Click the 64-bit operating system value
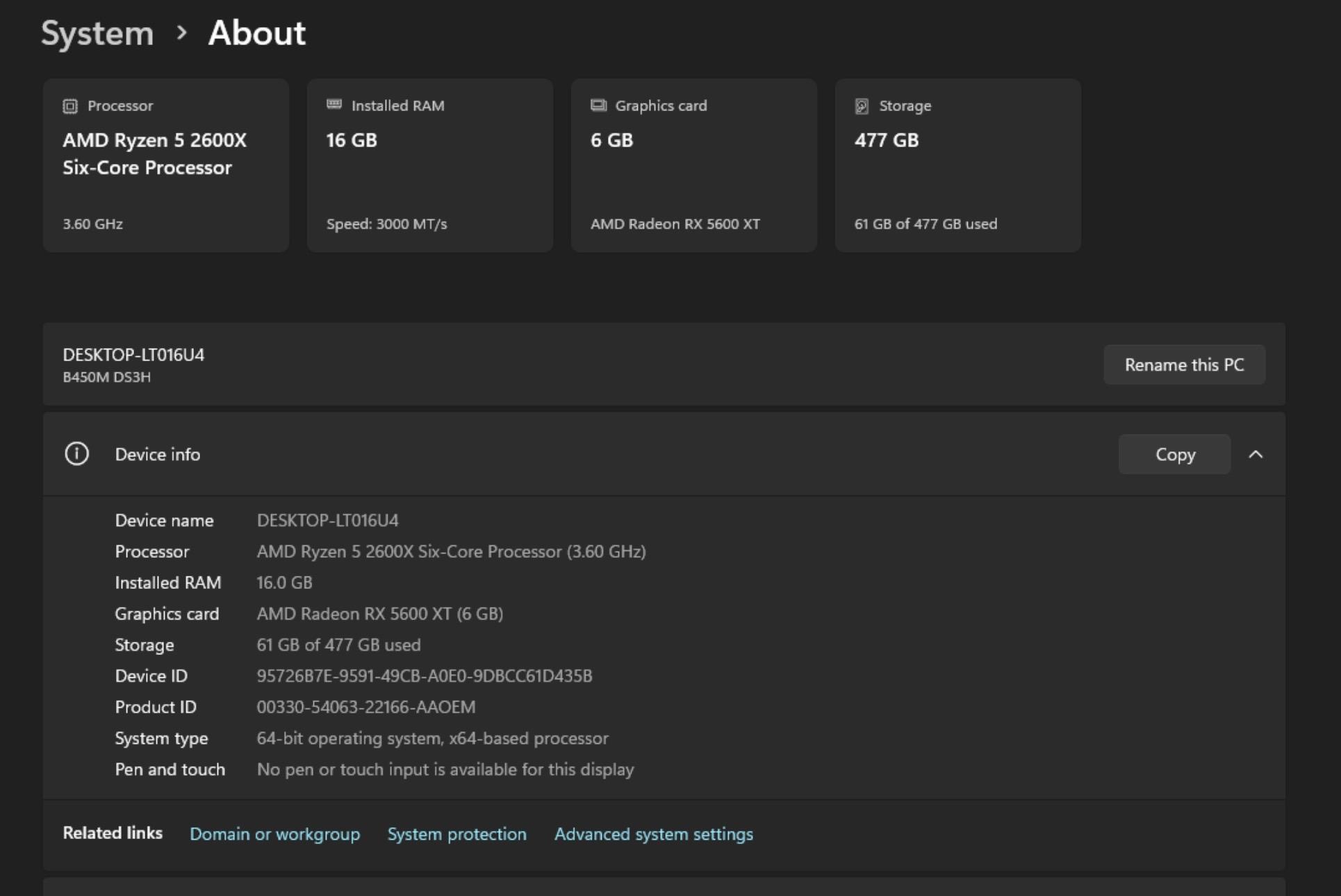 coord(432,738)
